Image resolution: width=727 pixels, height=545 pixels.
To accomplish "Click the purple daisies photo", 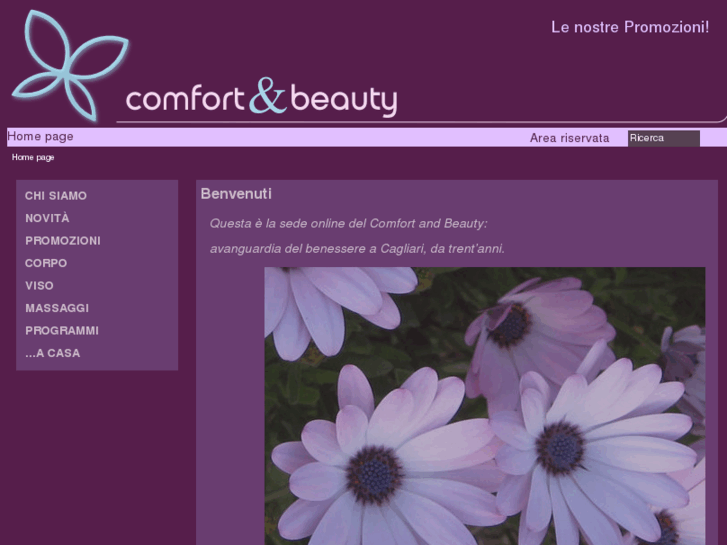I will [485, 406].
